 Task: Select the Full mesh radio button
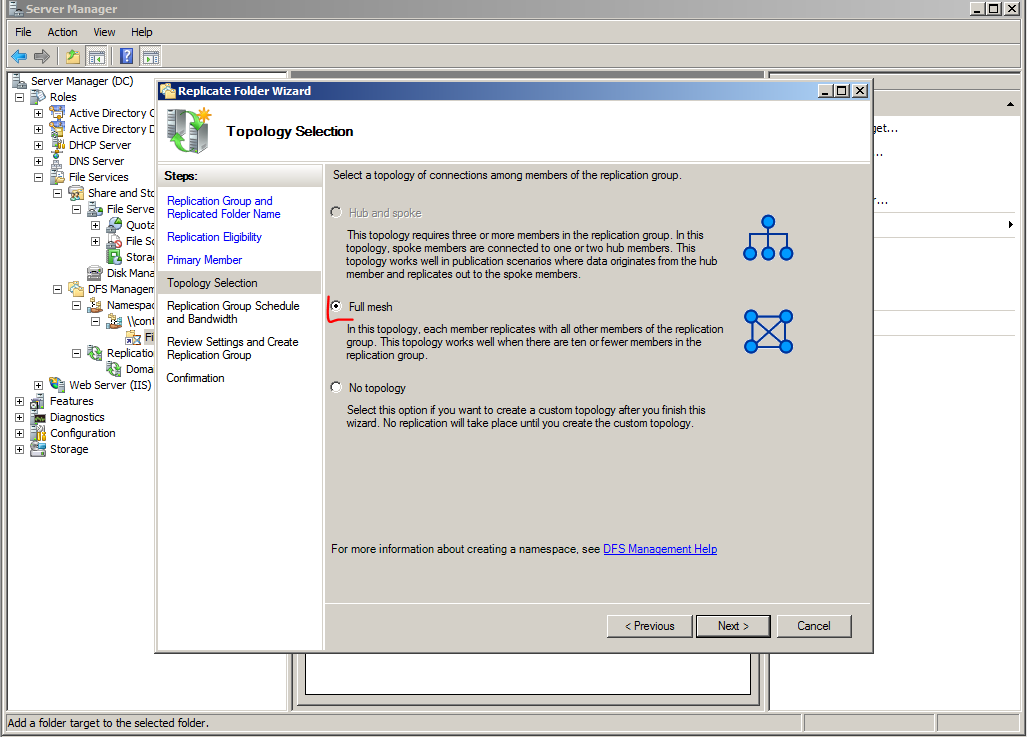coord(336,306)
